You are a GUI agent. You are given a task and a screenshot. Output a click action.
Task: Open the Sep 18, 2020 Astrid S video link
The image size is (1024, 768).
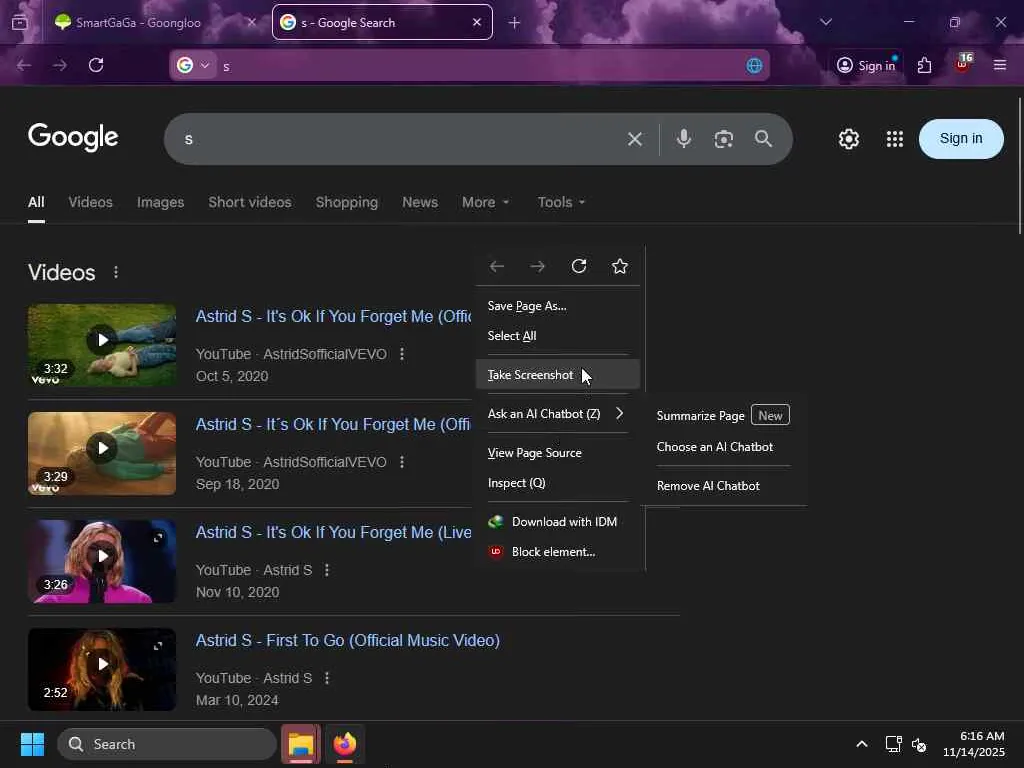click(334, 424)
